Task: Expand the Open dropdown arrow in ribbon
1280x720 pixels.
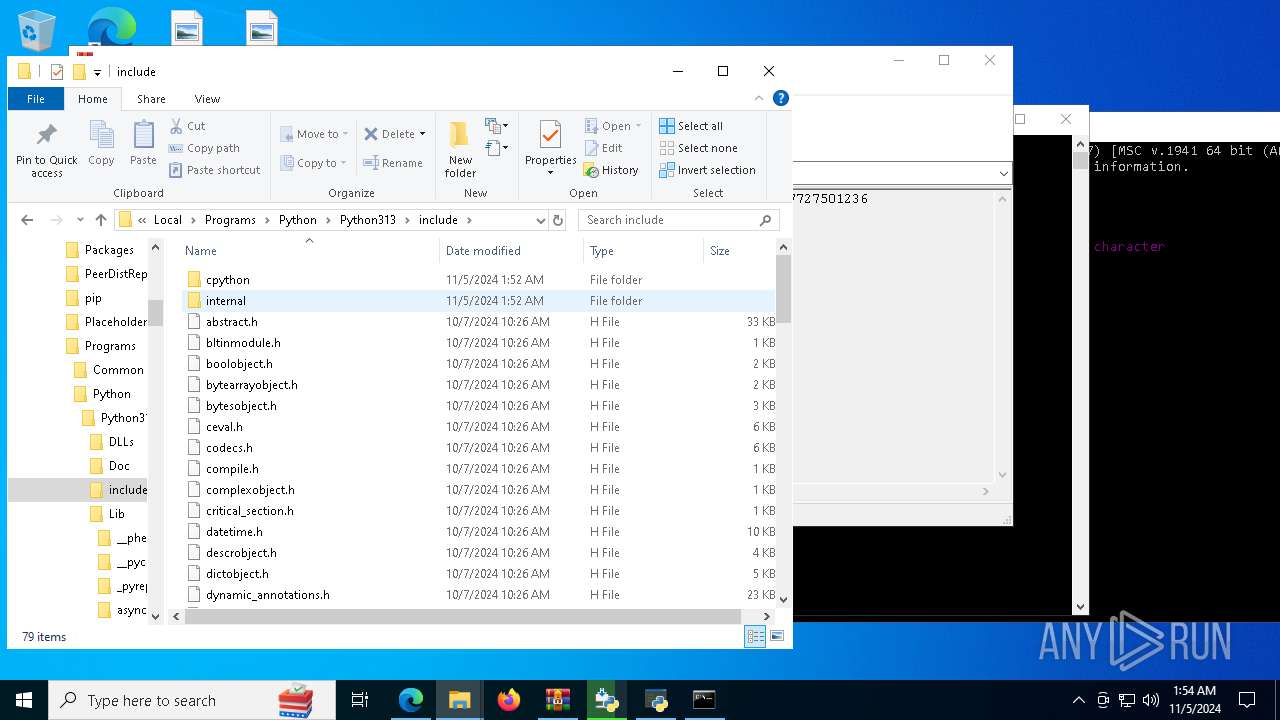Action: pyautogui.click(x=638, y=126)
